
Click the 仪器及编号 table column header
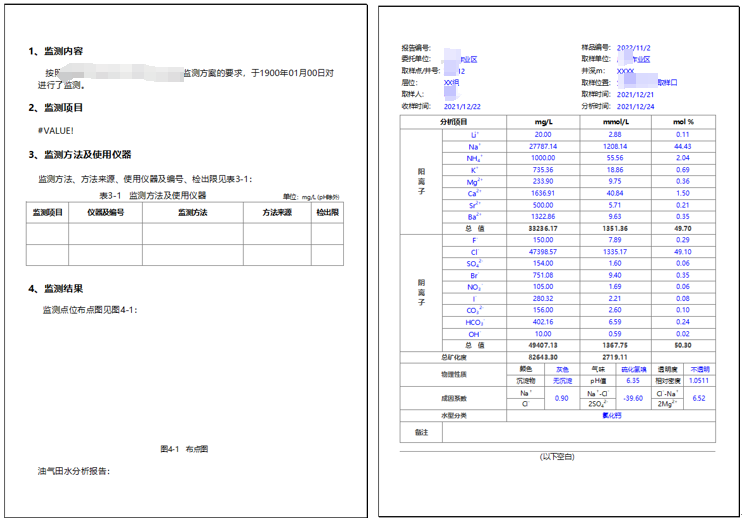click(x=105, y=213)
